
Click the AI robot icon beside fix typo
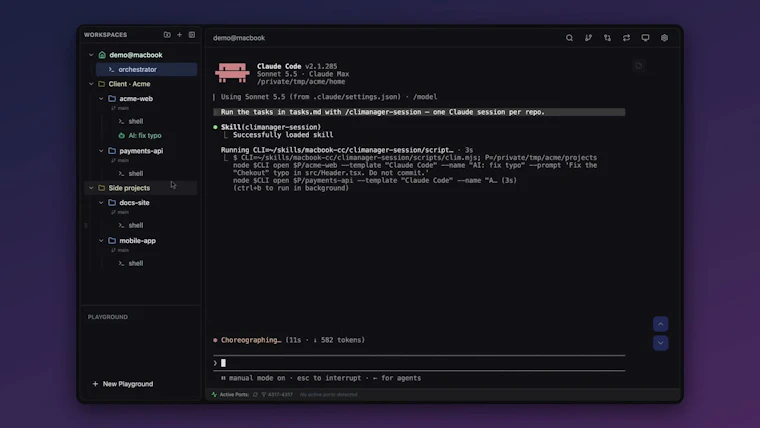click(122, 136)
